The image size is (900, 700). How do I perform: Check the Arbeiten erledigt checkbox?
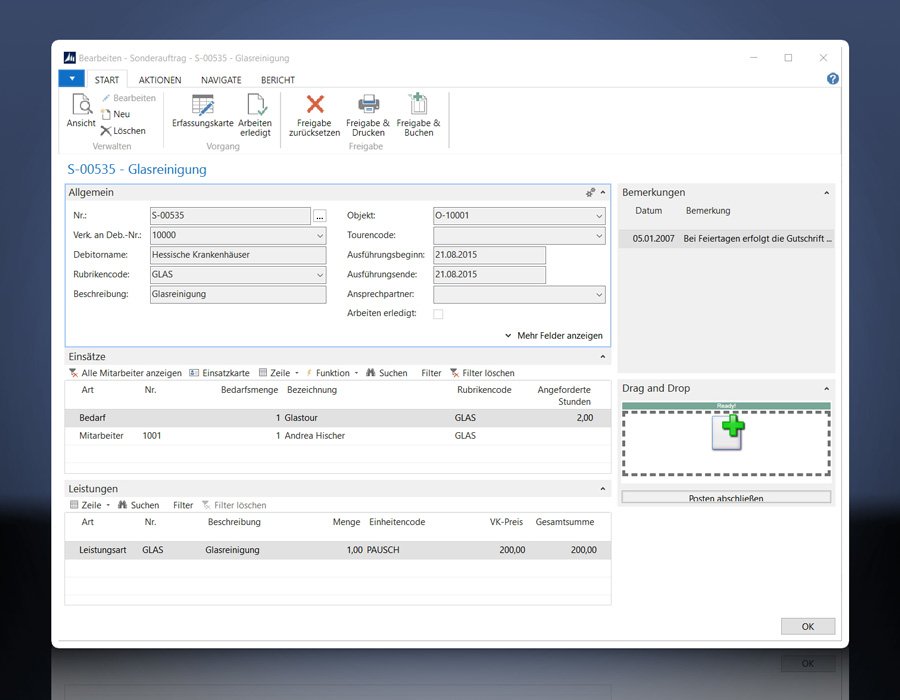(x=437, y=314)
